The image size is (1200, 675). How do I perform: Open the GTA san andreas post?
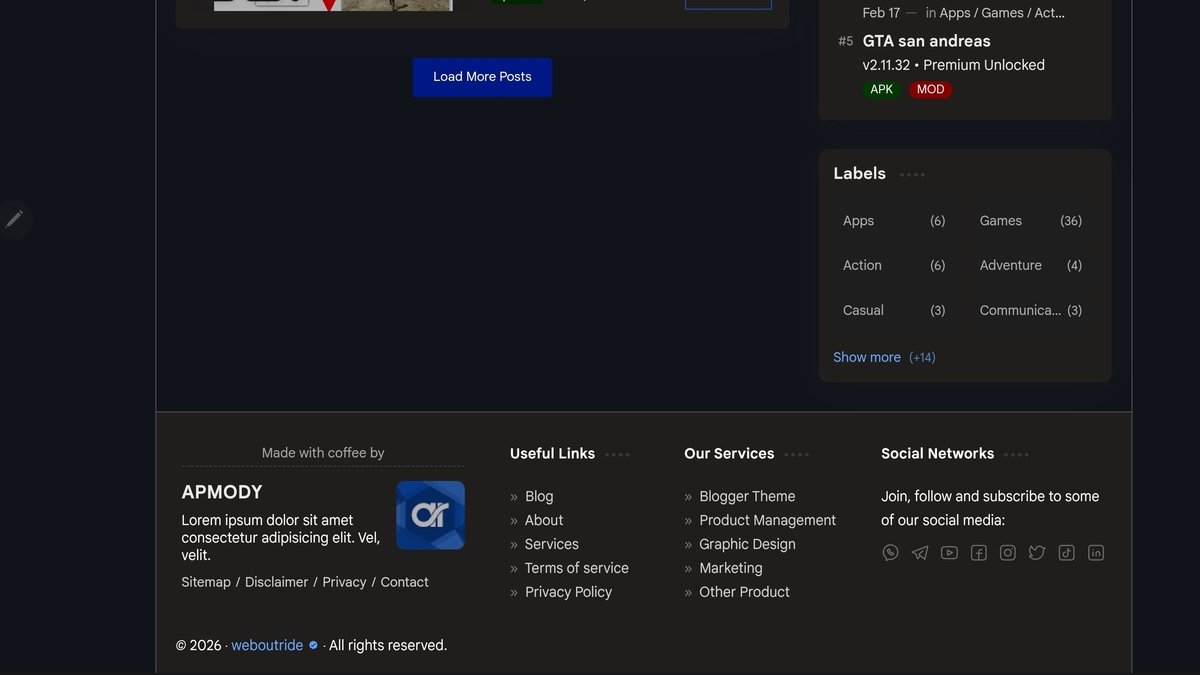(926, 41)
